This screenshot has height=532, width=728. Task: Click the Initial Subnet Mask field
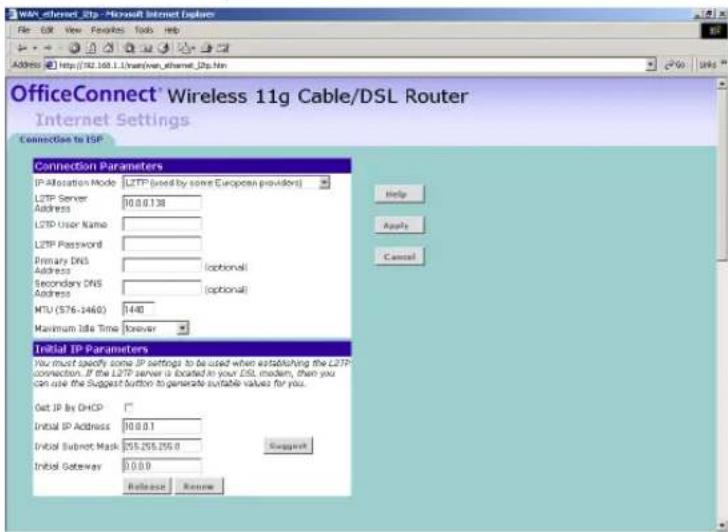(162, 446)
